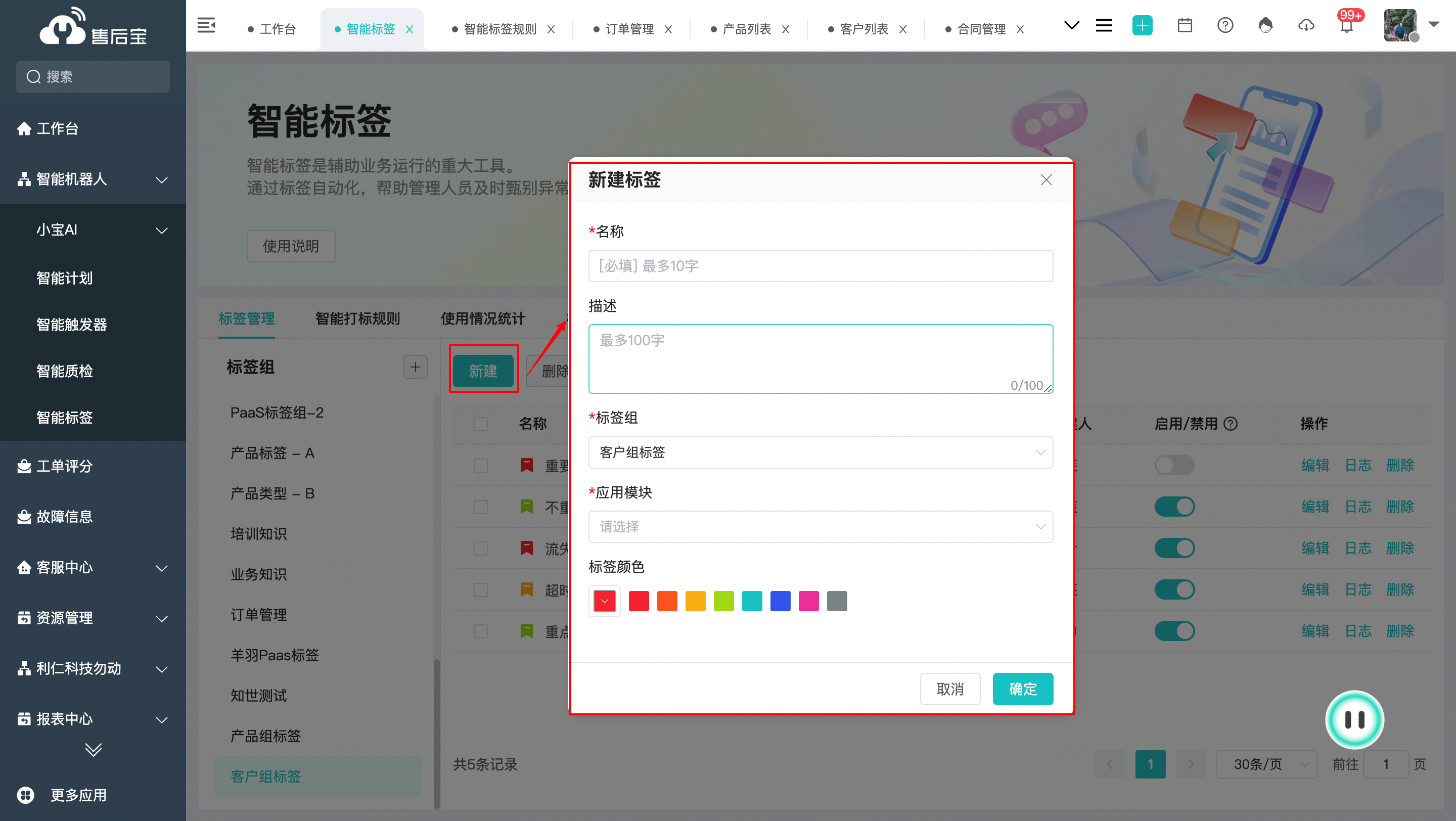
Task: Open the help question mark icon
Action: 1225,25
